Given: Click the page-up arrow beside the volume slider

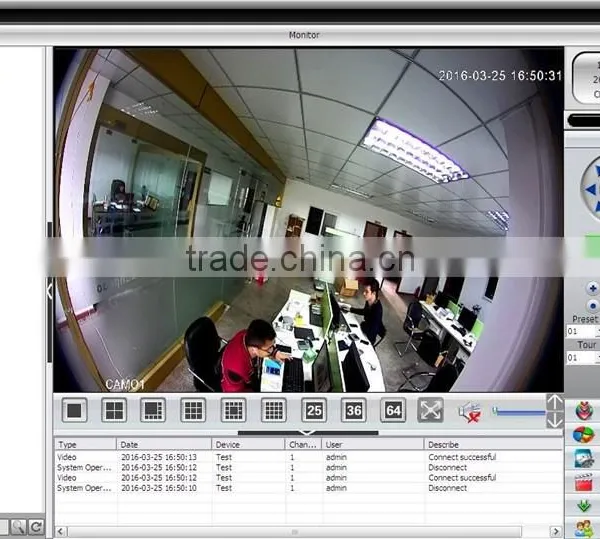Looking at the screenshot, I should pyautogui.click(x=555, y=403).
